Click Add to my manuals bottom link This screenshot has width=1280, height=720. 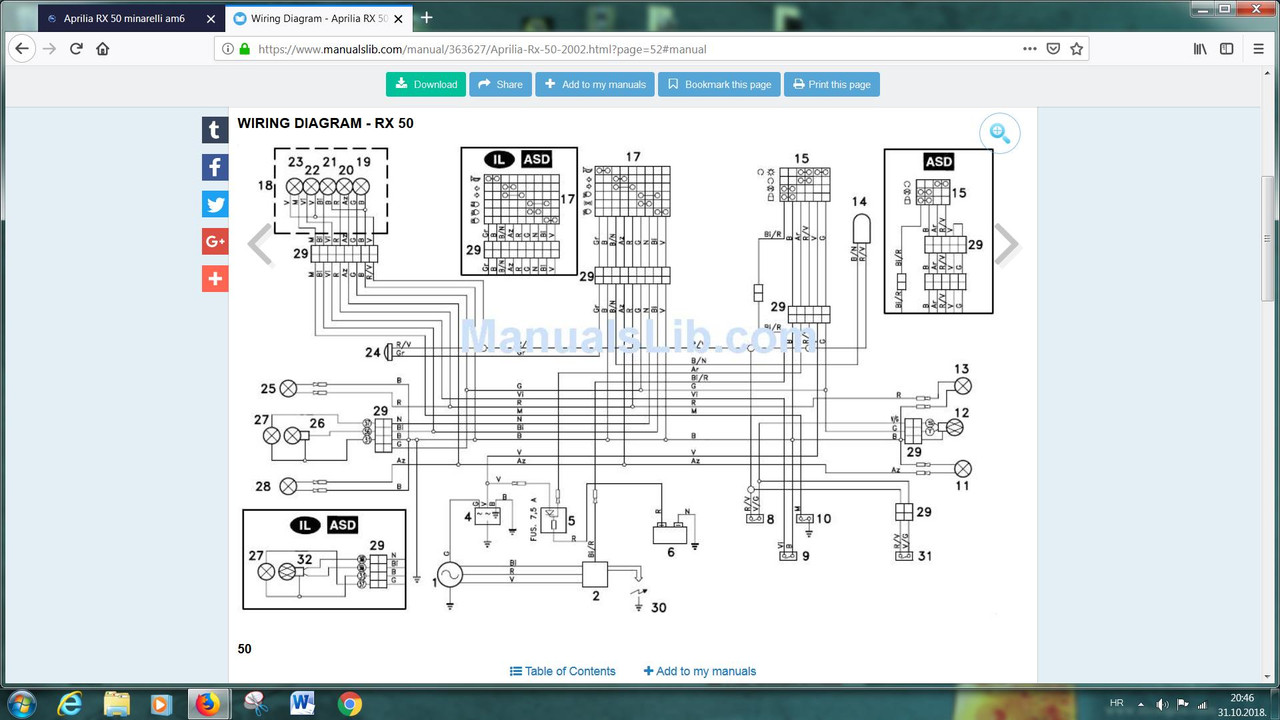(x=700, y=671)
